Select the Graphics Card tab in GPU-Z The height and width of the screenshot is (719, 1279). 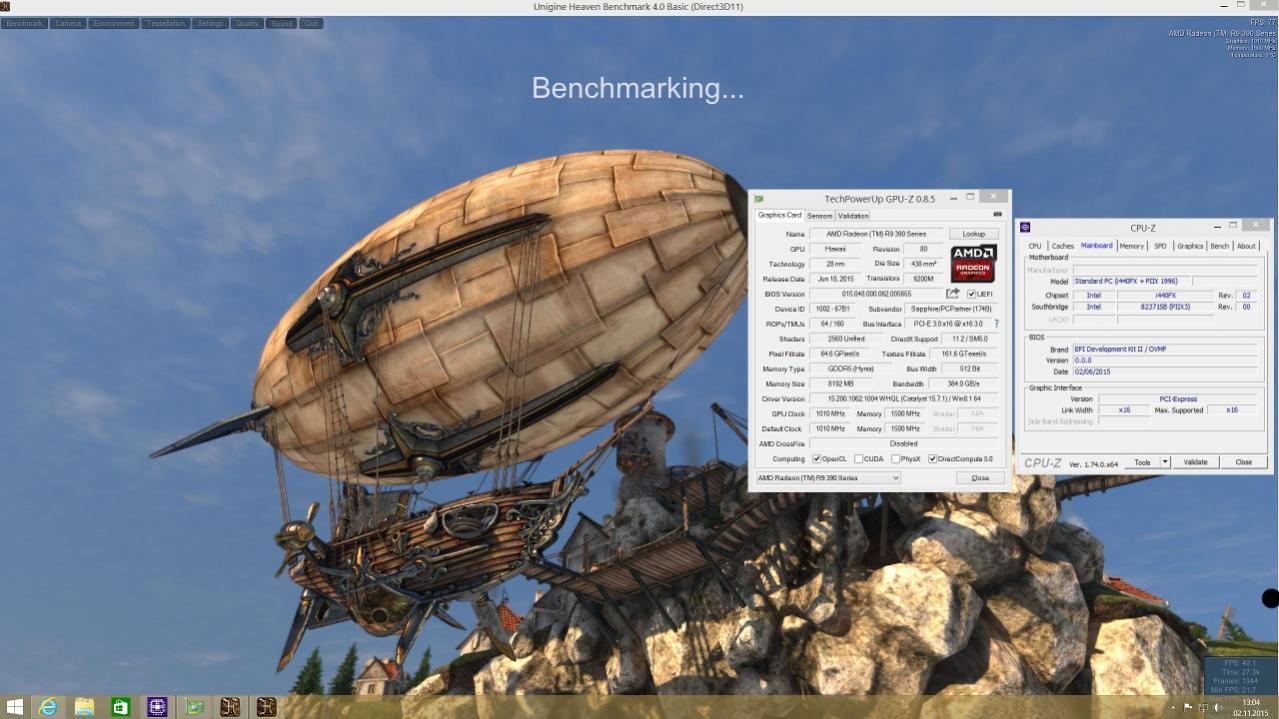(779, 215)
